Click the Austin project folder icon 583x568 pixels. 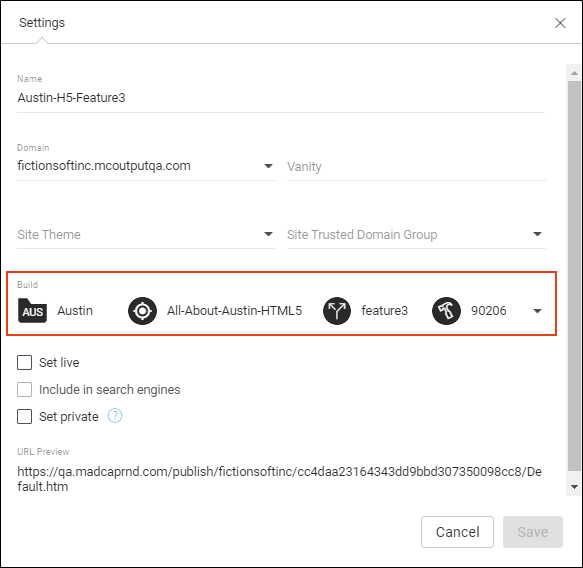(32, 310)
